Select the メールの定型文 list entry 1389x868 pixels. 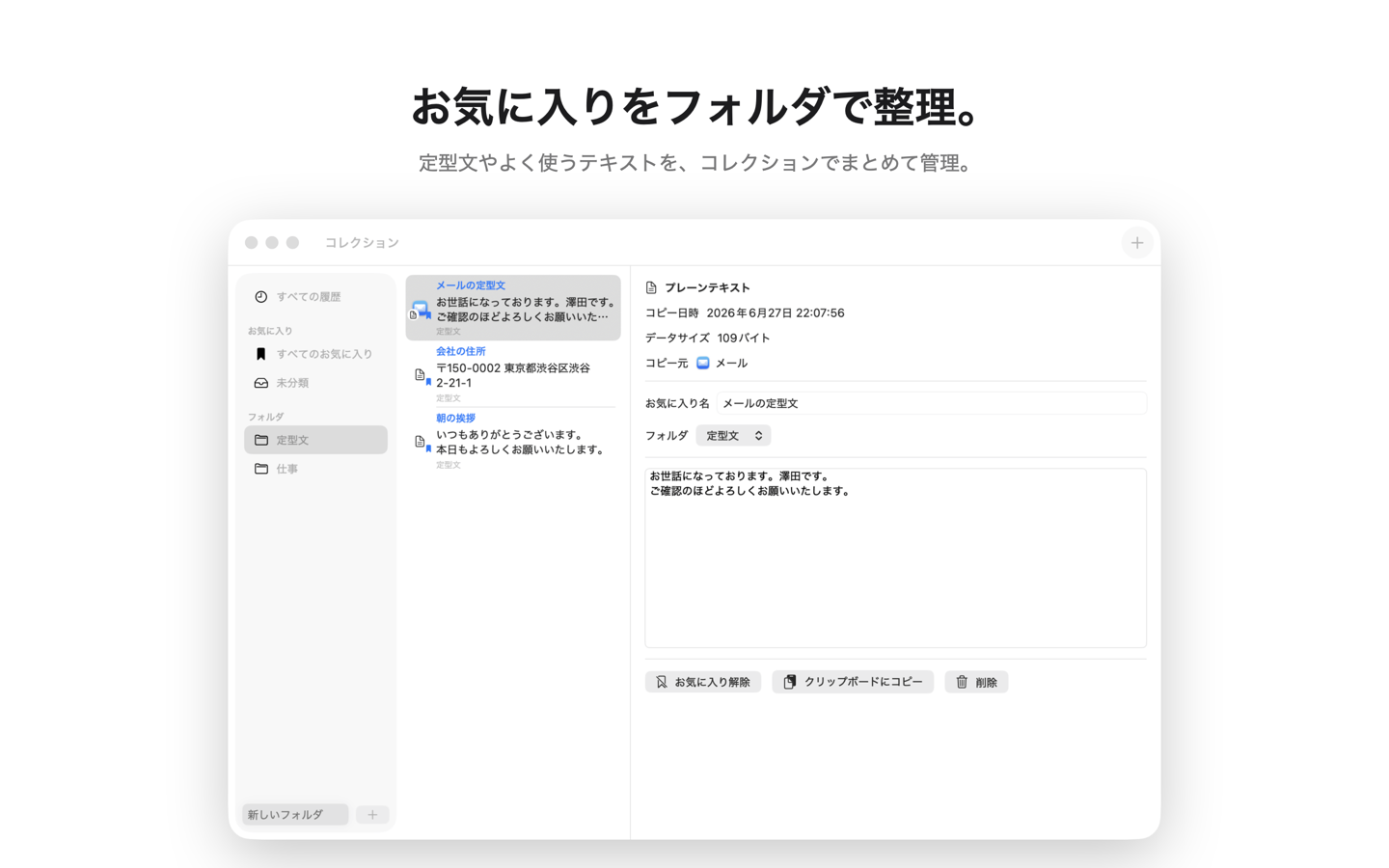tap(513, 308)
